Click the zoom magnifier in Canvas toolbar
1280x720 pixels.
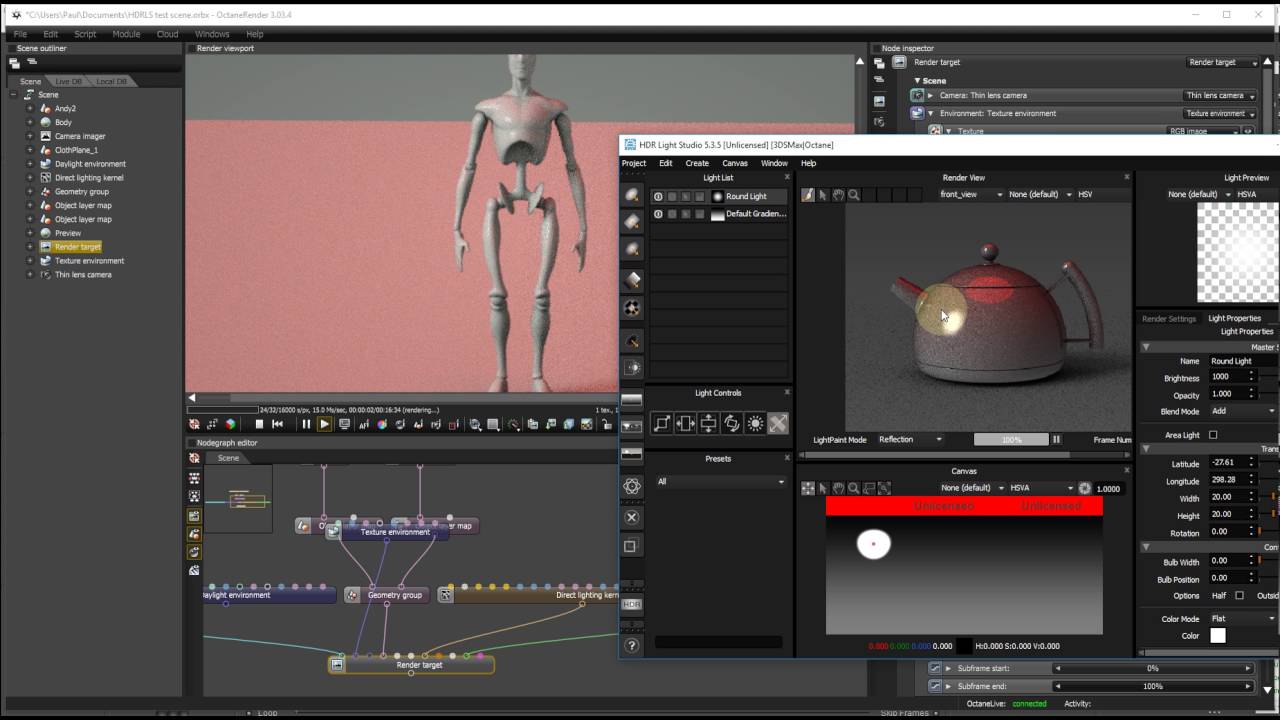[853, 488]
